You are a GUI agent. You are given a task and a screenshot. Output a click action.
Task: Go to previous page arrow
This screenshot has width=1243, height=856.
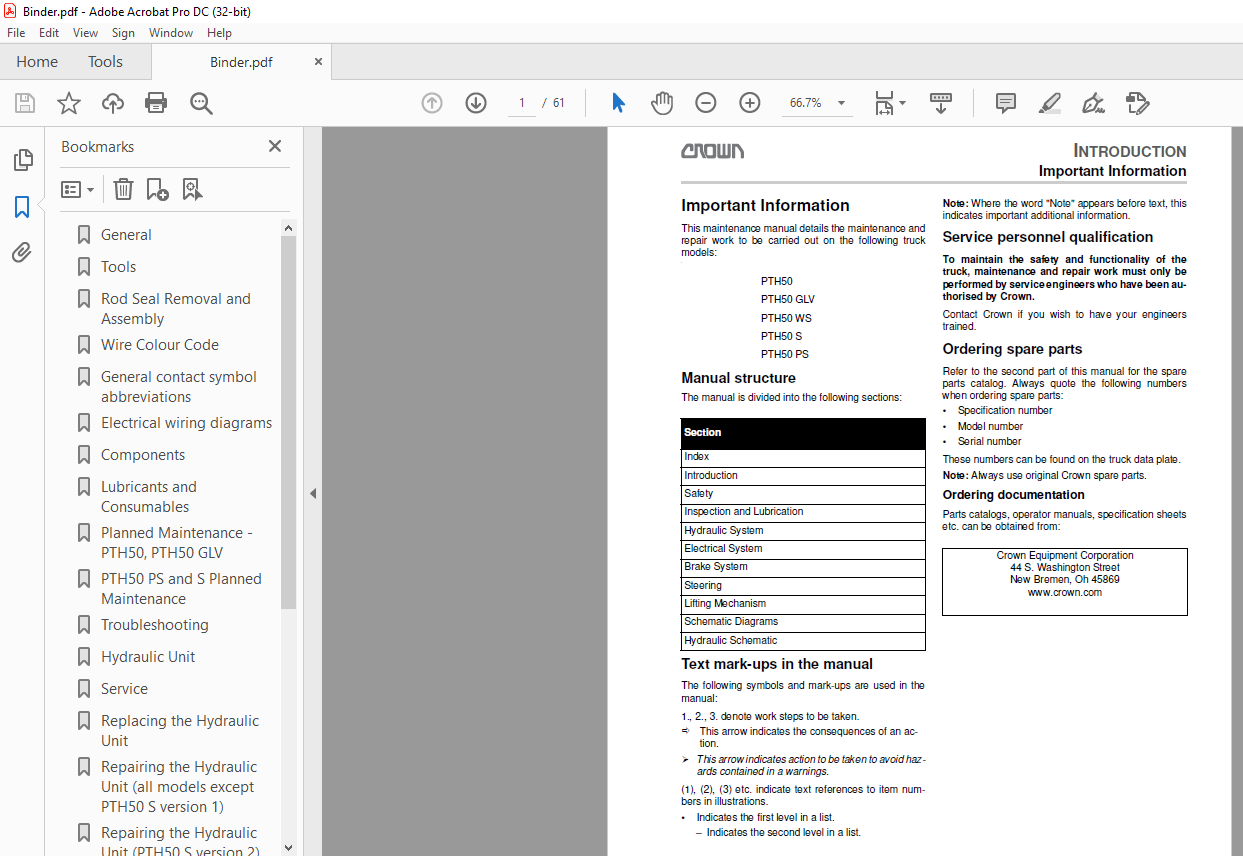click(432, 103)
